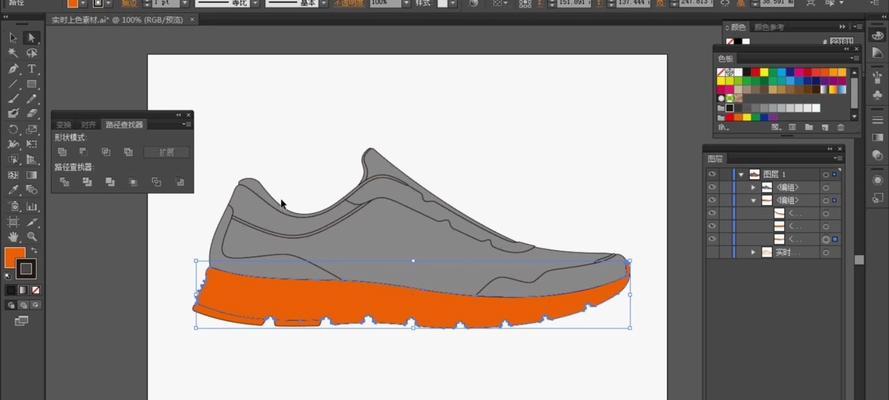Select the Gradient tool

click(x=32, y=176)
